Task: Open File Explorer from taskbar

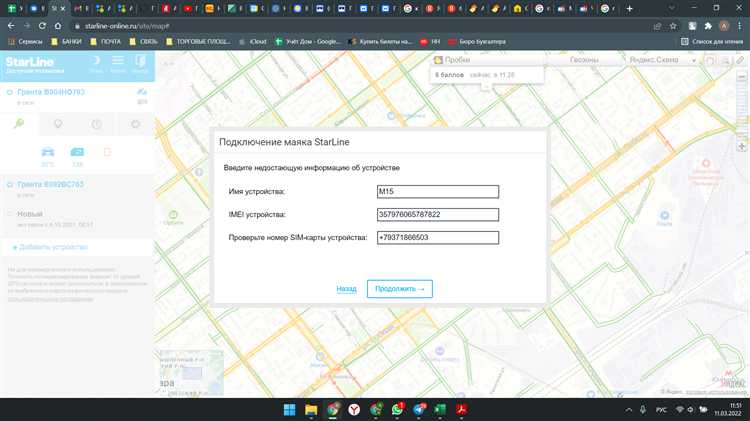Action: (x=311, y=410)
